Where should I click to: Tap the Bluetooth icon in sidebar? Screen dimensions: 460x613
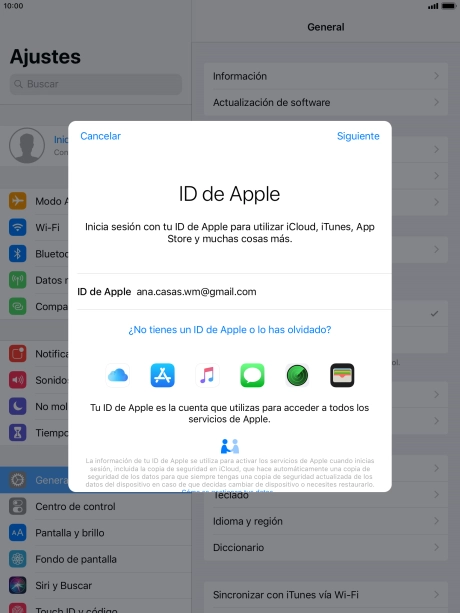point(18,254)
